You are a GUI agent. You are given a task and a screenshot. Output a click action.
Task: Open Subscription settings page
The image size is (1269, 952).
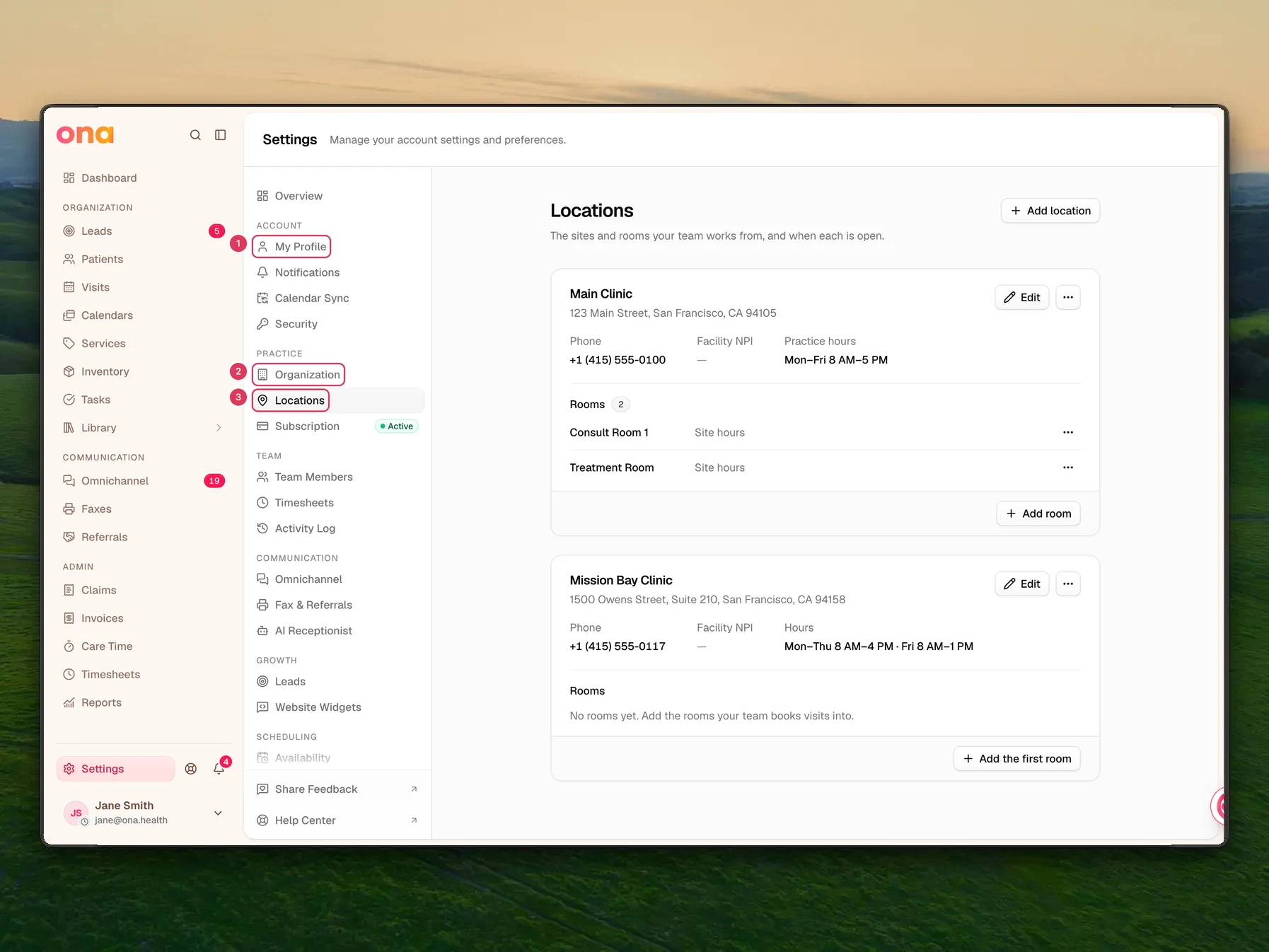tap(337, 426)
